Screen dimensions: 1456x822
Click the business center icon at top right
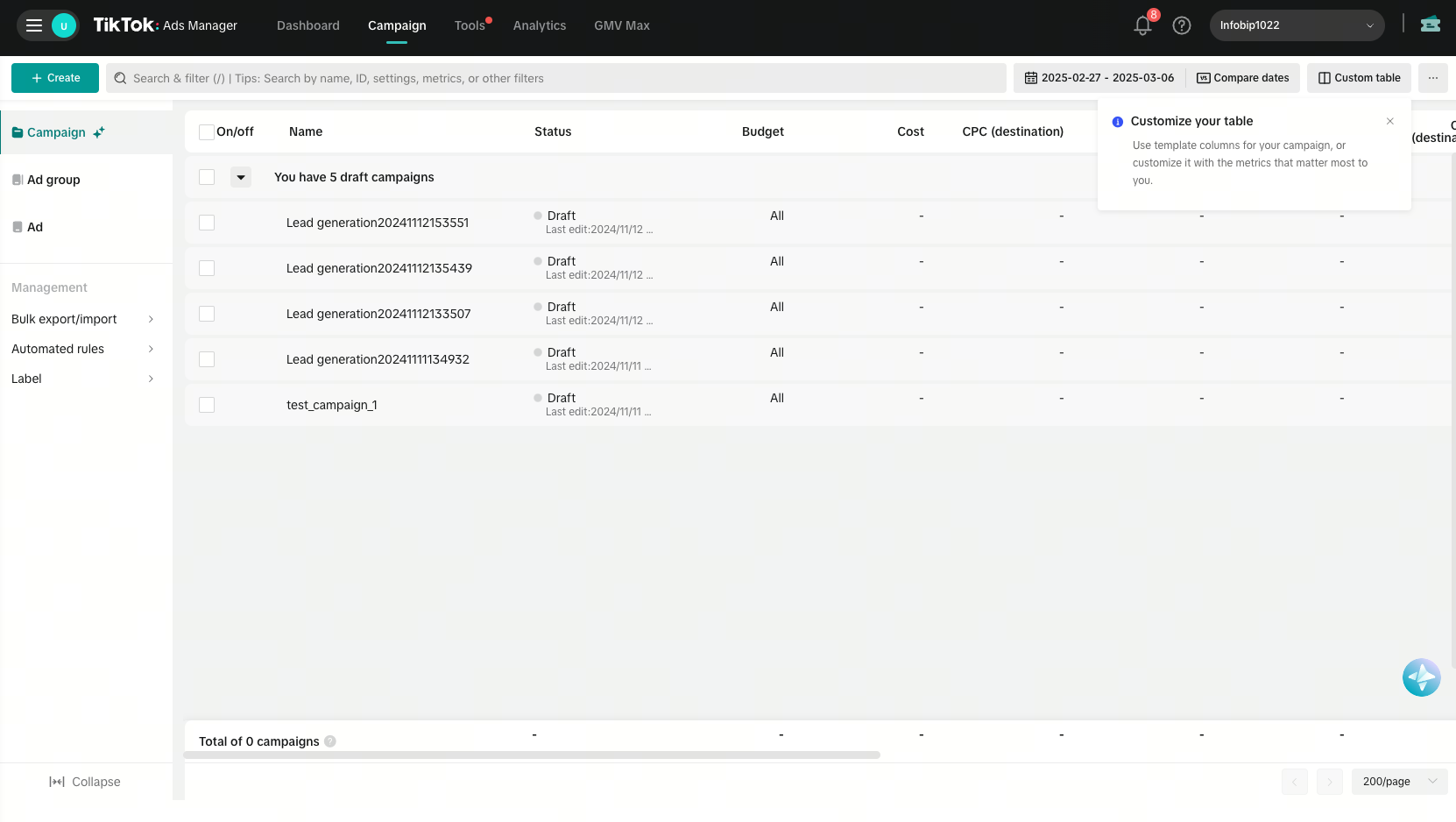[x=1431, y=25]
